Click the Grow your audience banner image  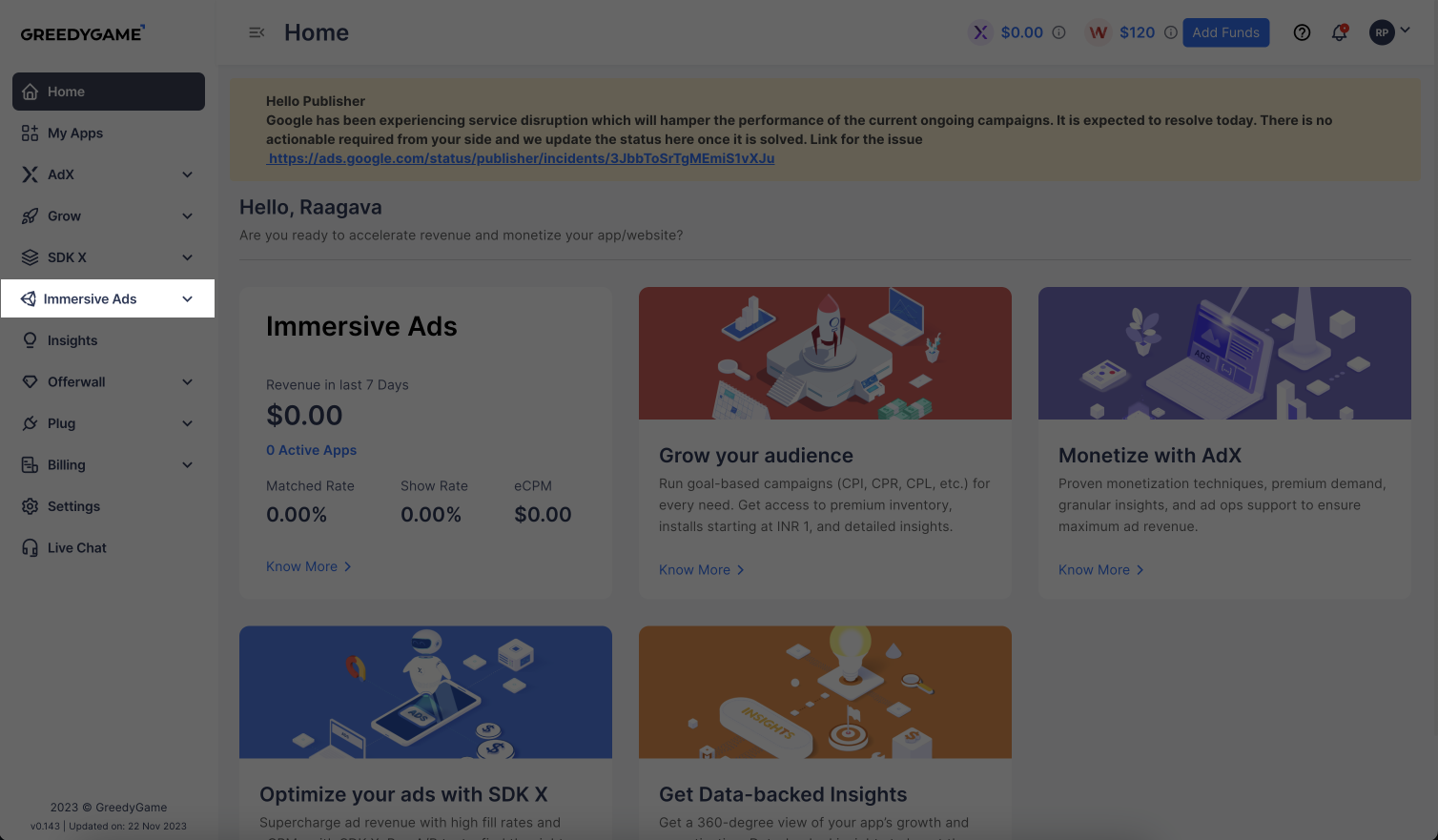pyautogui.click(x=825, y=353)
